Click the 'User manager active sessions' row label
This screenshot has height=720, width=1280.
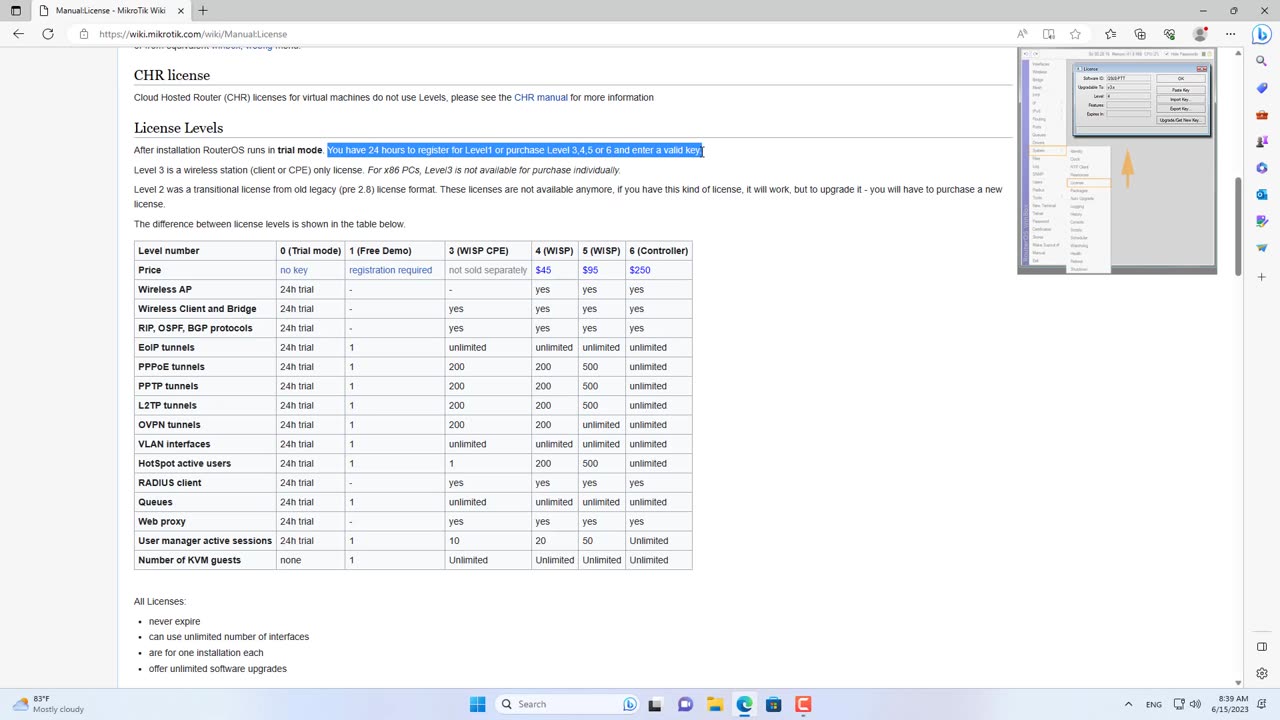click(205, 541)
